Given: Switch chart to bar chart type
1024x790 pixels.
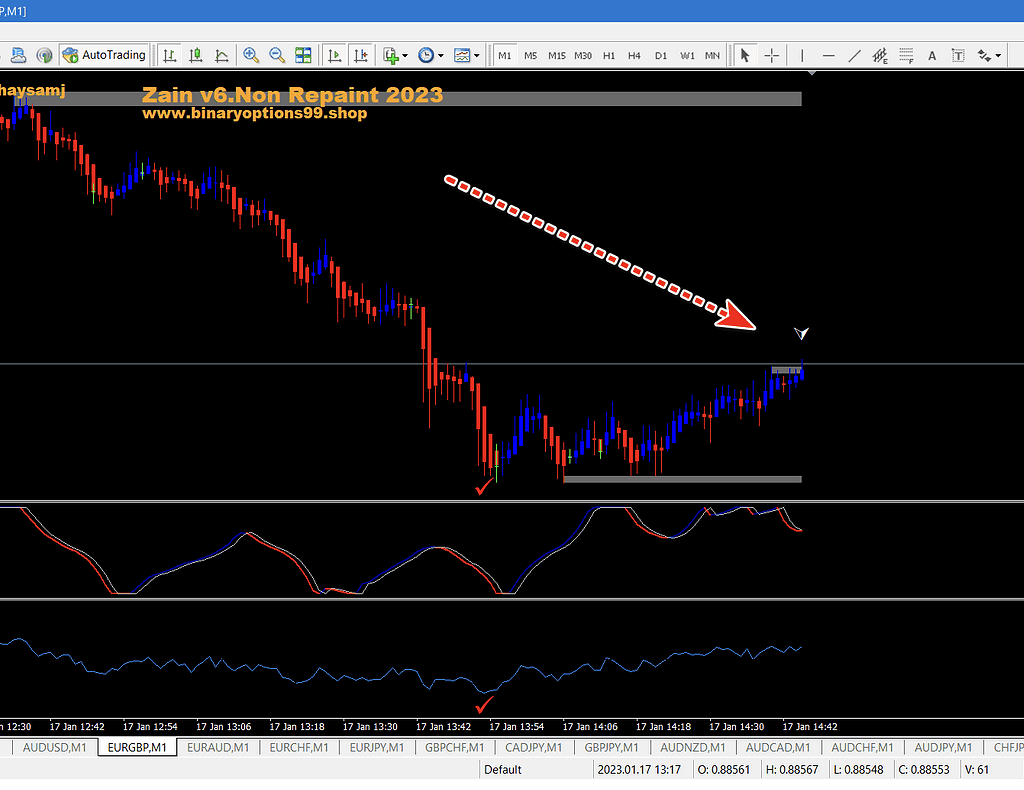Looking at the screenshot, I should (170, 55).
